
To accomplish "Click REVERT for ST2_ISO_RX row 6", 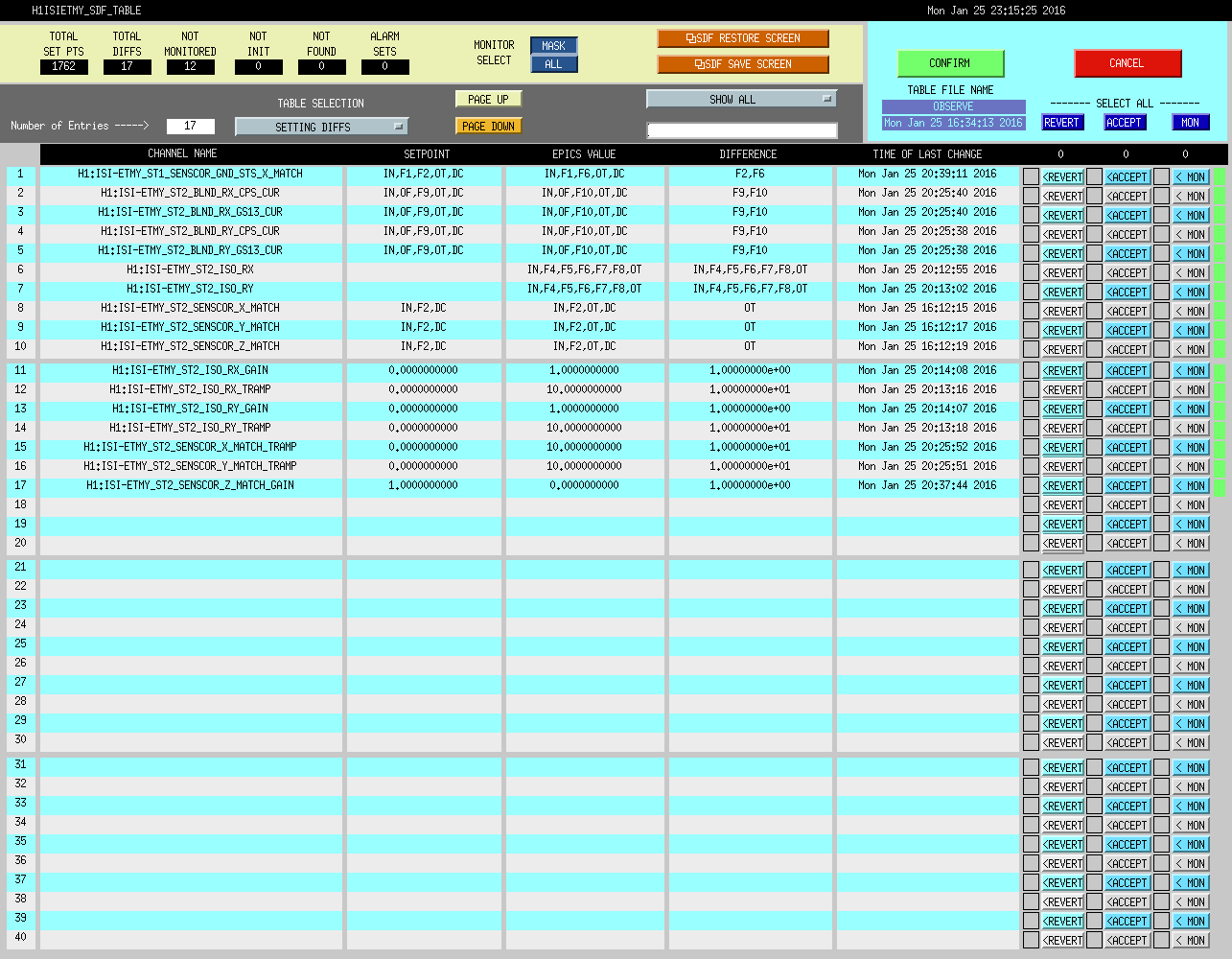I will [x=1063, y=273].
